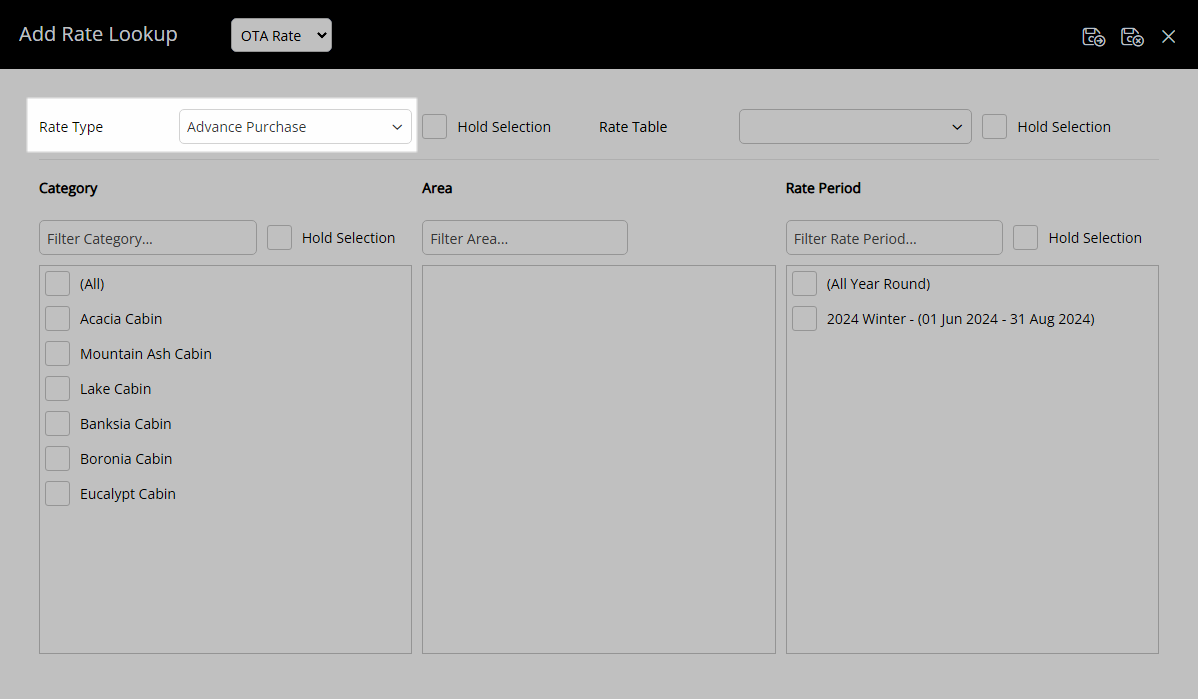This screenshot has height=699, width=1198.
Task: Tick Hold Selection beside Rate Type
Action: (x=435, y=127)
